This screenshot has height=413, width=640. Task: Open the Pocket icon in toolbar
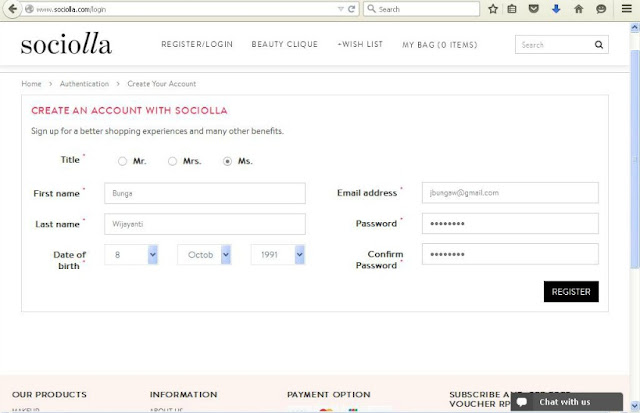534,9
